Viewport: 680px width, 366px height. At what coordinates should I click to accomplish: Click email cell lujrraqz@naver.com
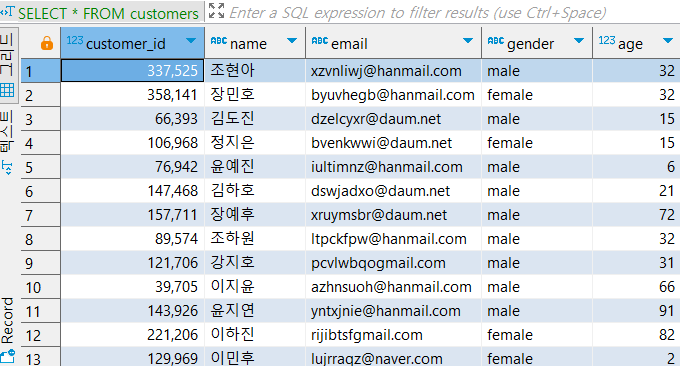[x=393, y=357]
